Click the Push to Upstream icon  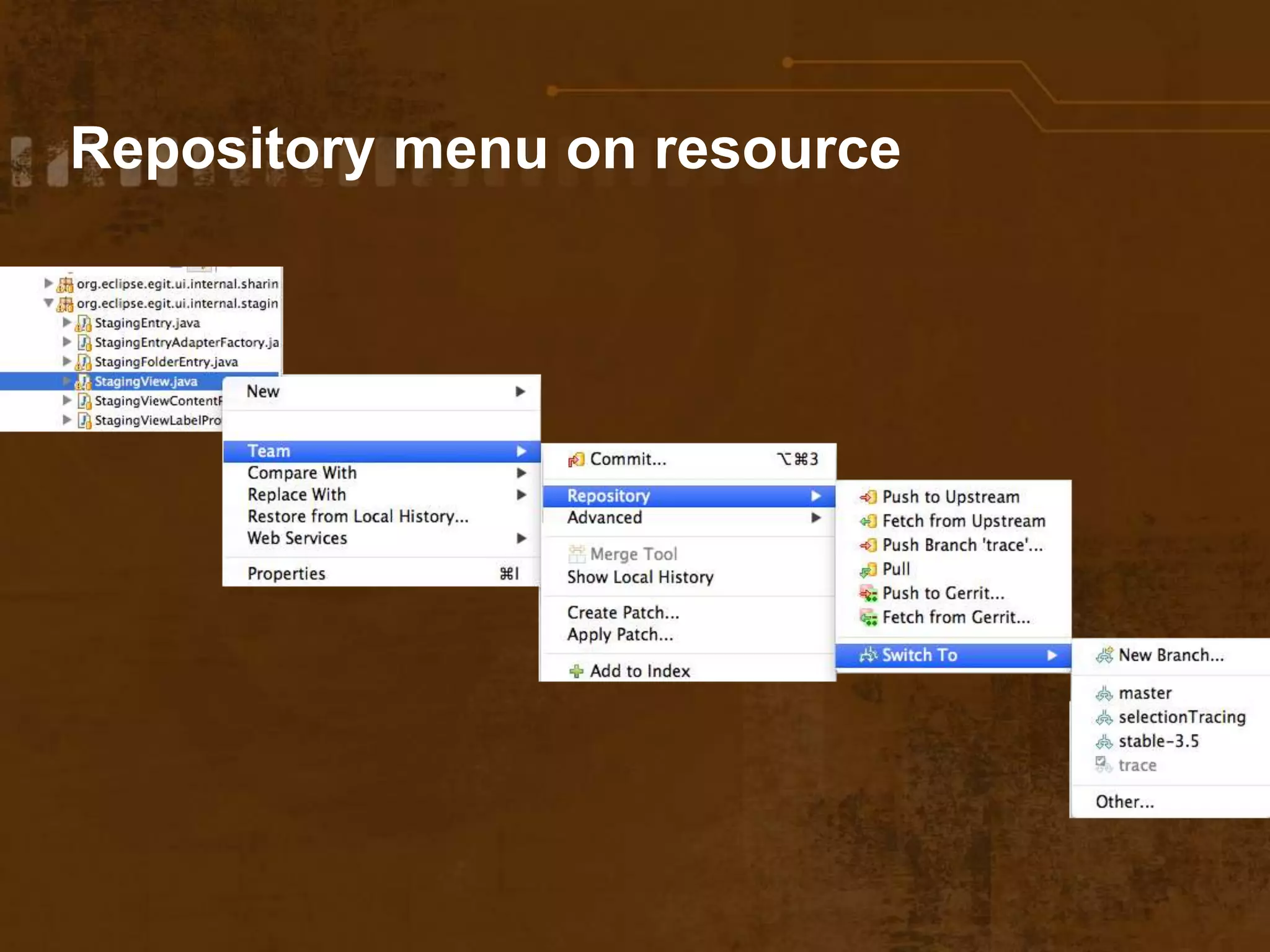tap(868, 497)
